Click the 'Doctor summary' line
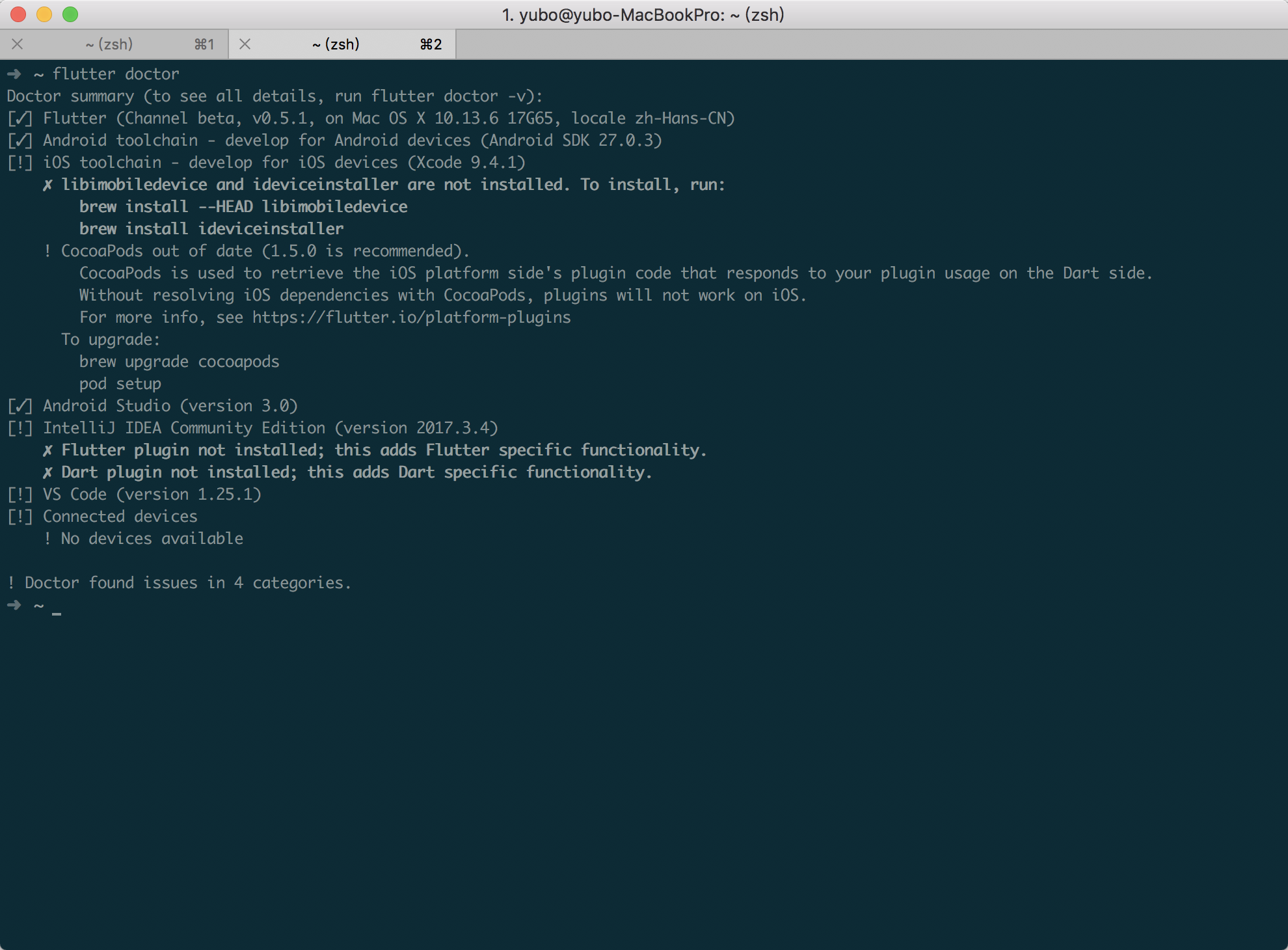 [x=275, y=96]
